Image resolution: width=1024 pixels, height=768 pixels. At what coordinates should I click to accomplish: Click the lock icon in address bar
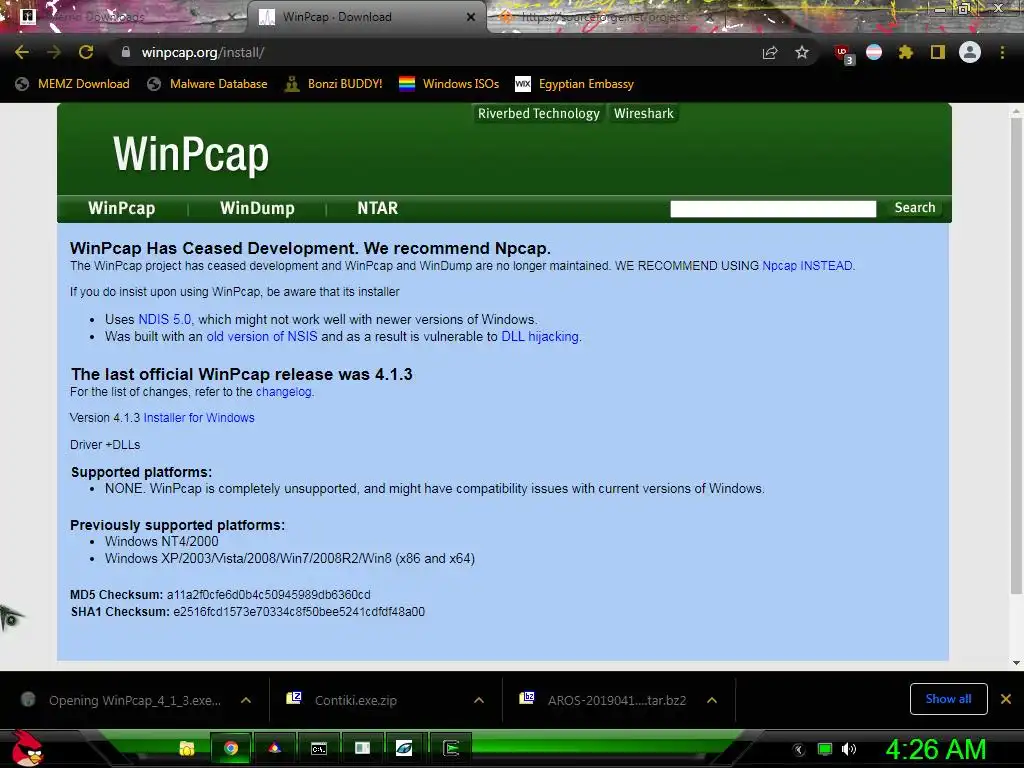tap(126, 52)
